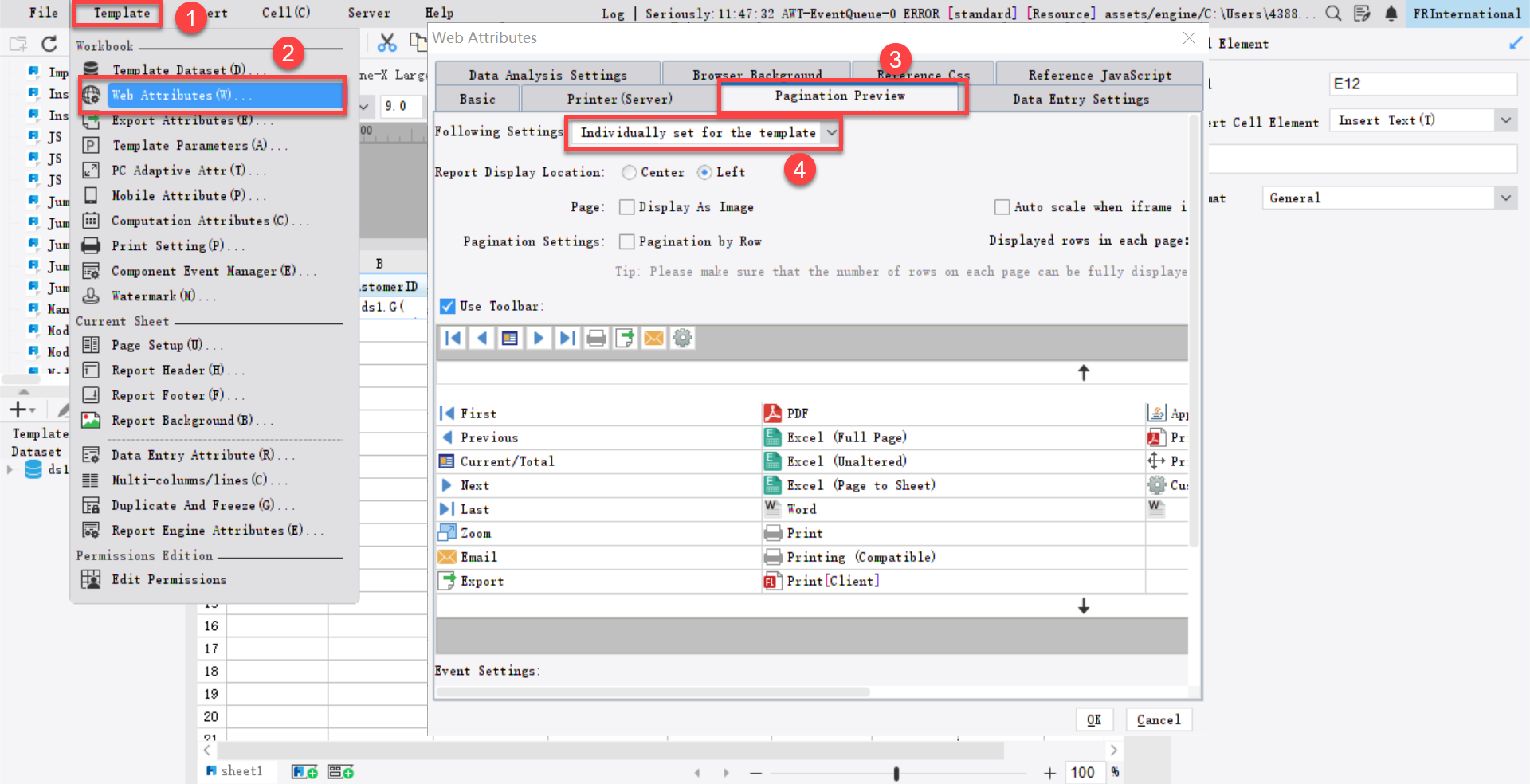1530x784 pixels.
Task: Move toolbar item up with arrow
Action: [x=1084, y=372]
